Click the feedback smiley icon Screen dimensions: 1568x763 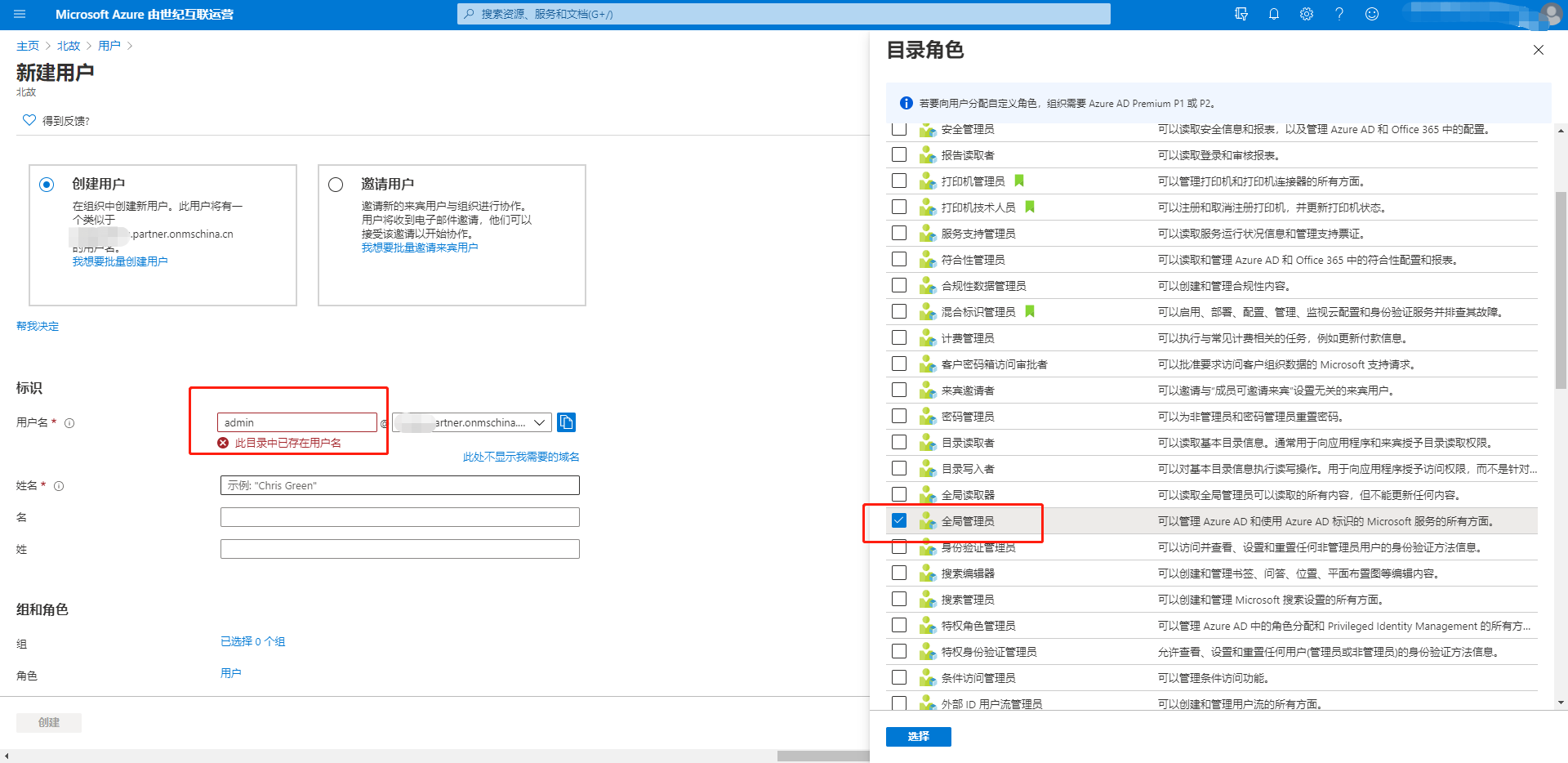(1372, 14)
